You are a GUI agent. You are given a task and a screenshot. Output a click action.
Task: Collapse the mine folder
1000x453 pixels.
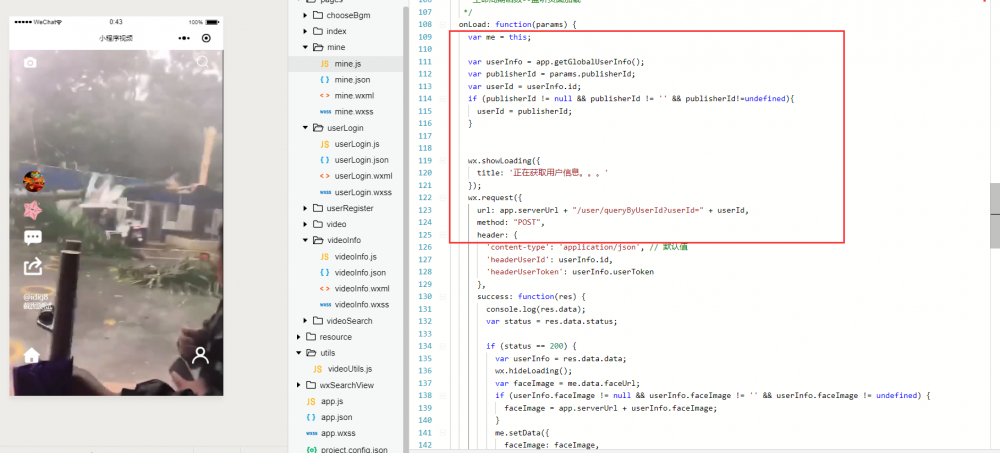305,47
